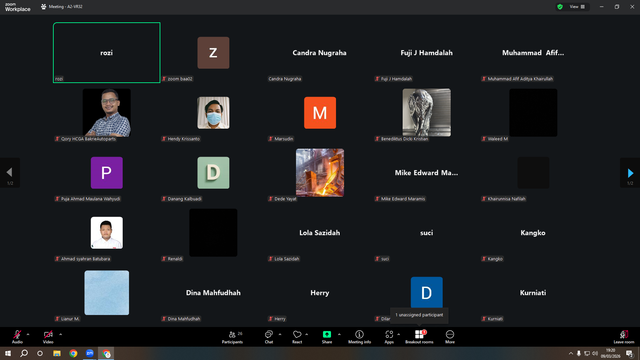The image size is (640, 360).
Task: Click Qory HCGA profile photo
Action: click(x=107, y=113)
